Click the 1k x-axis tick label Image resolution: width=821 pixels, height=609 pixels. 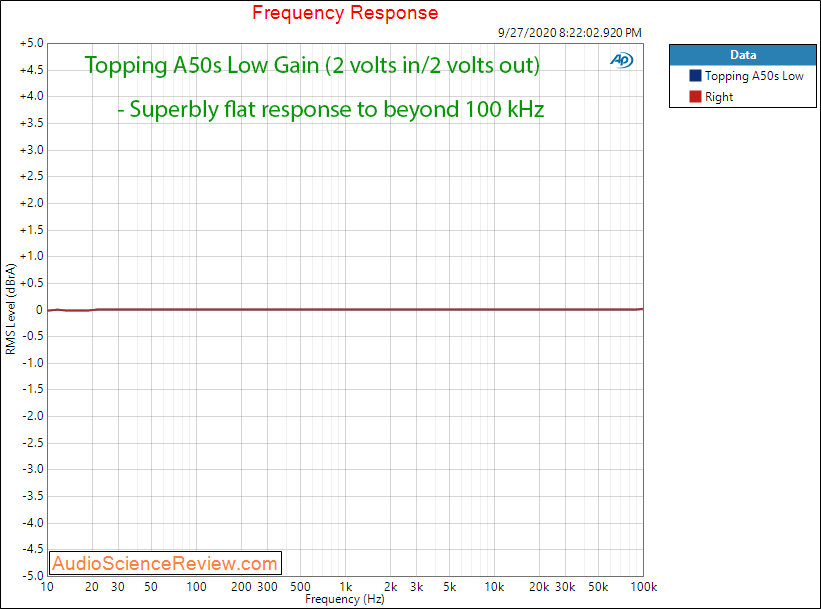(x=346, y=587)
